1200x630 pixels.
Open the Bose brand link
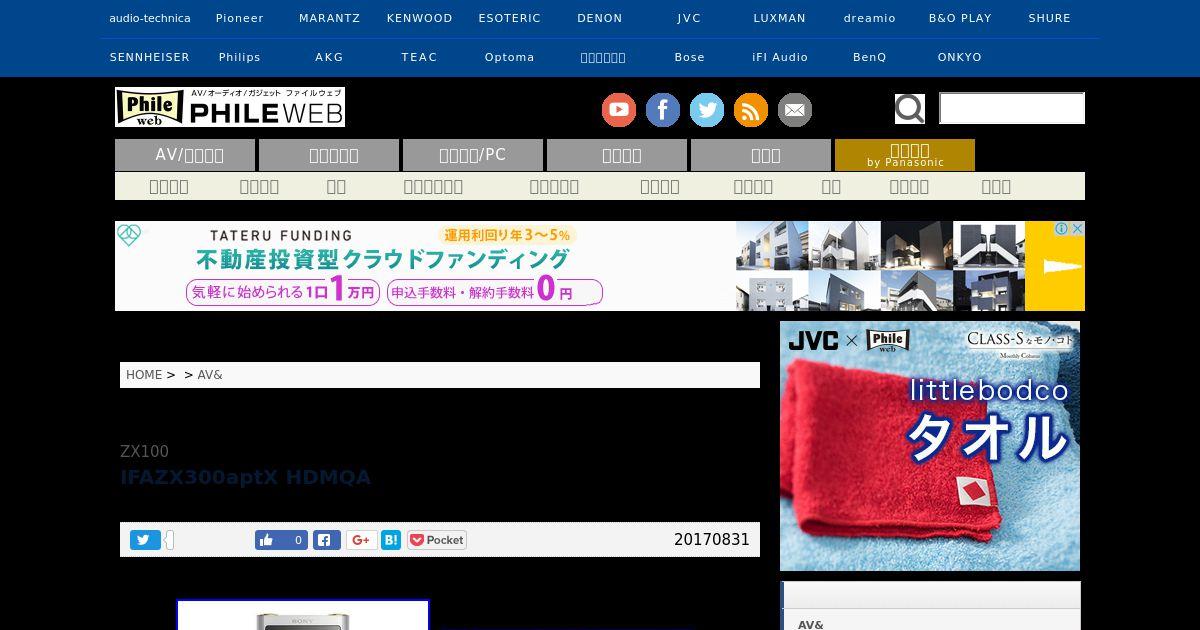(x=690, y=57)
